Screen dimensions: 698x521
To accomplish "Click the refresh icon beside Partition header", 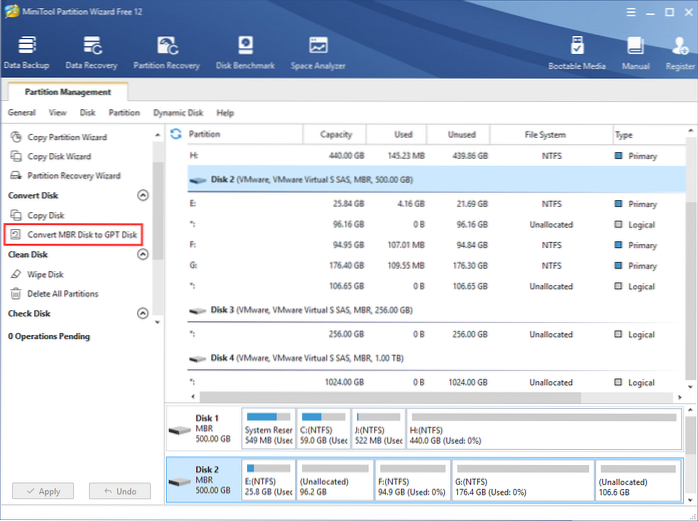I will point(176,134).
